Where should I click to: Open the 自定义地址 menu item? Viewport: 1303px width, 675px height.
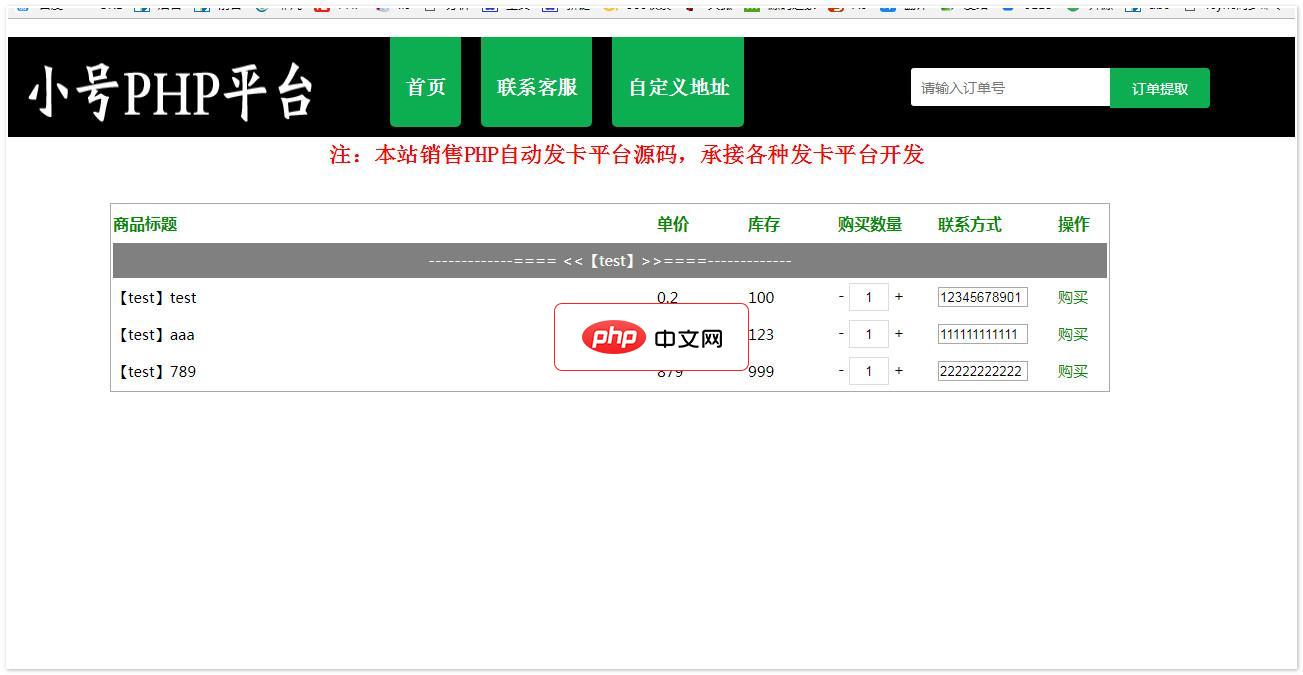[678, 87]
